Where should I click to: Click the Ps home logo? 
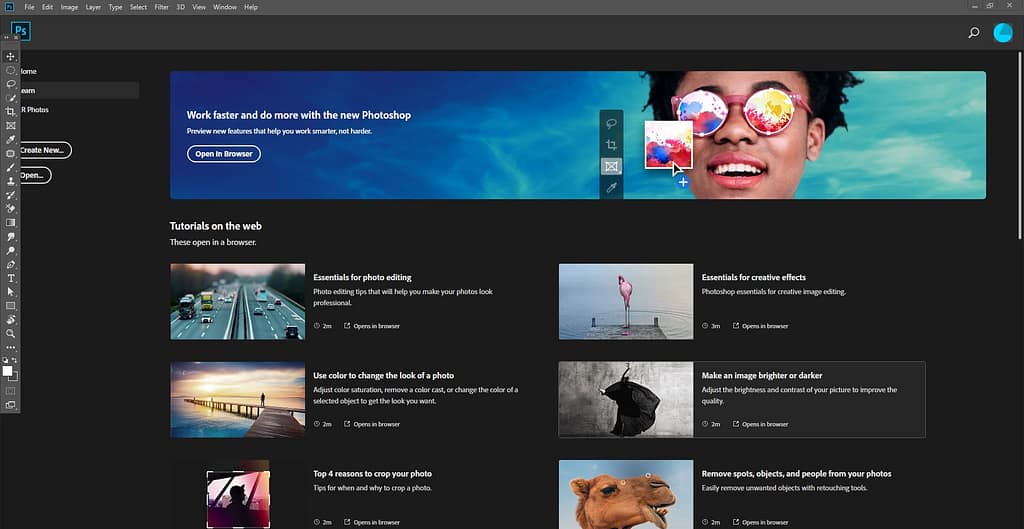pyautogui.click(x=21, y=31)
